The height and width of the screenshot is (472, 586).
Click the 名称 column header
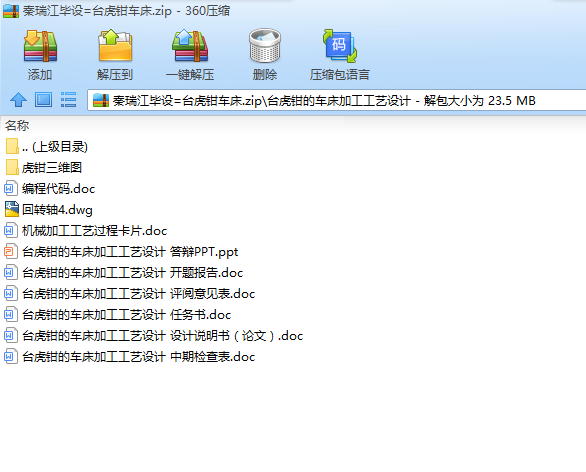(17, 126)
